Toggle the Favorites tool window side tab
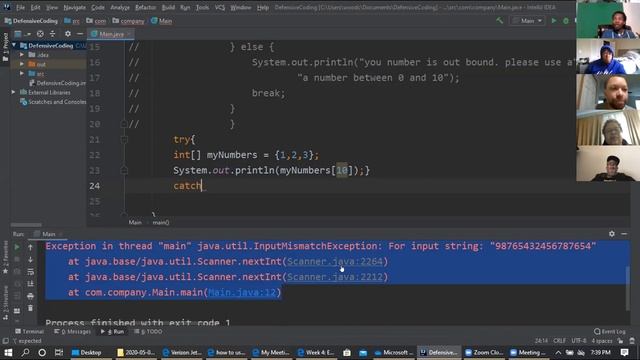This screenshot has height=360, width=640. [5, 256]
